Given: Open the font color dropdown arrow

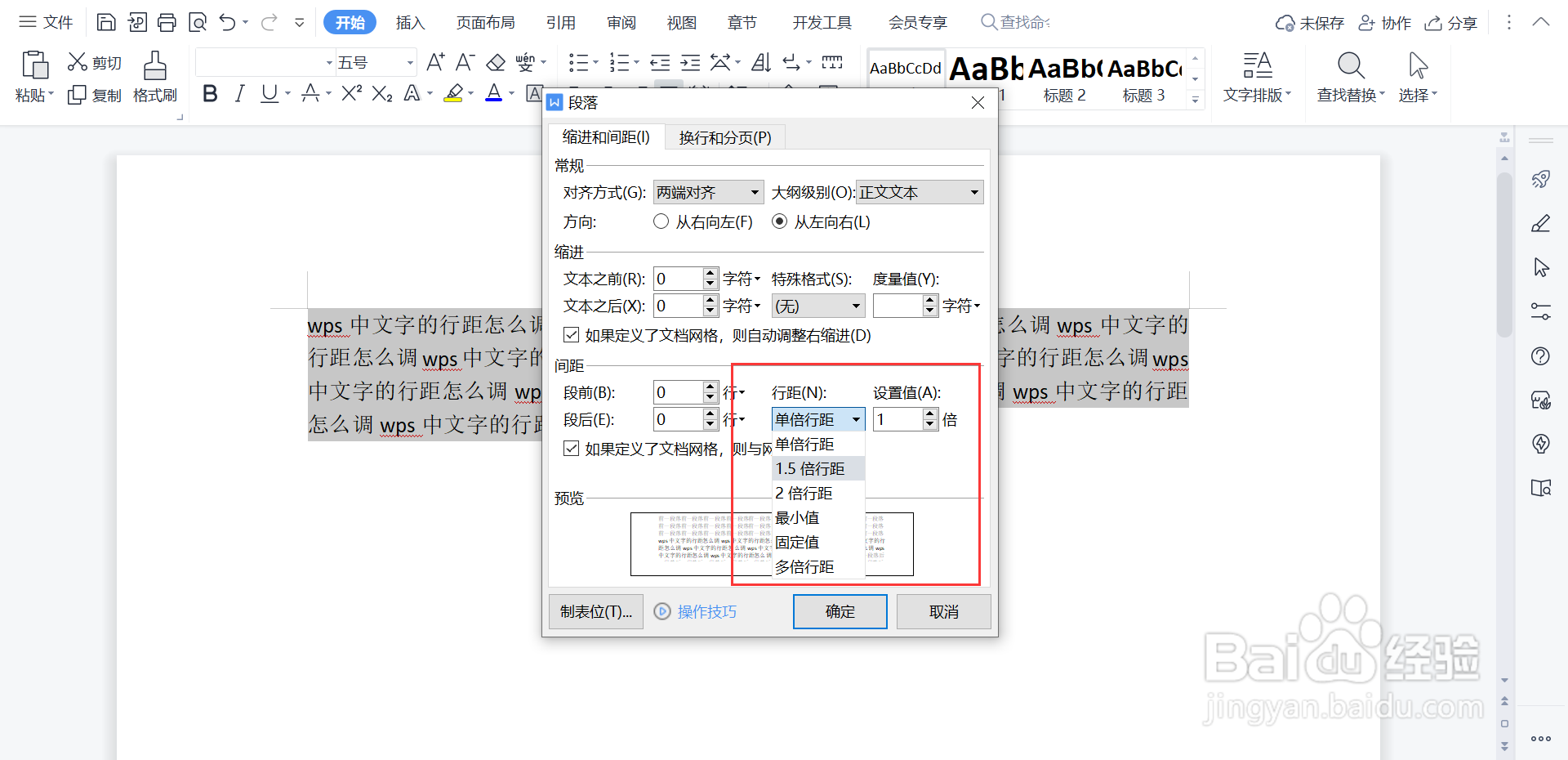Looking at the screenshot, I should coord(512,94).
